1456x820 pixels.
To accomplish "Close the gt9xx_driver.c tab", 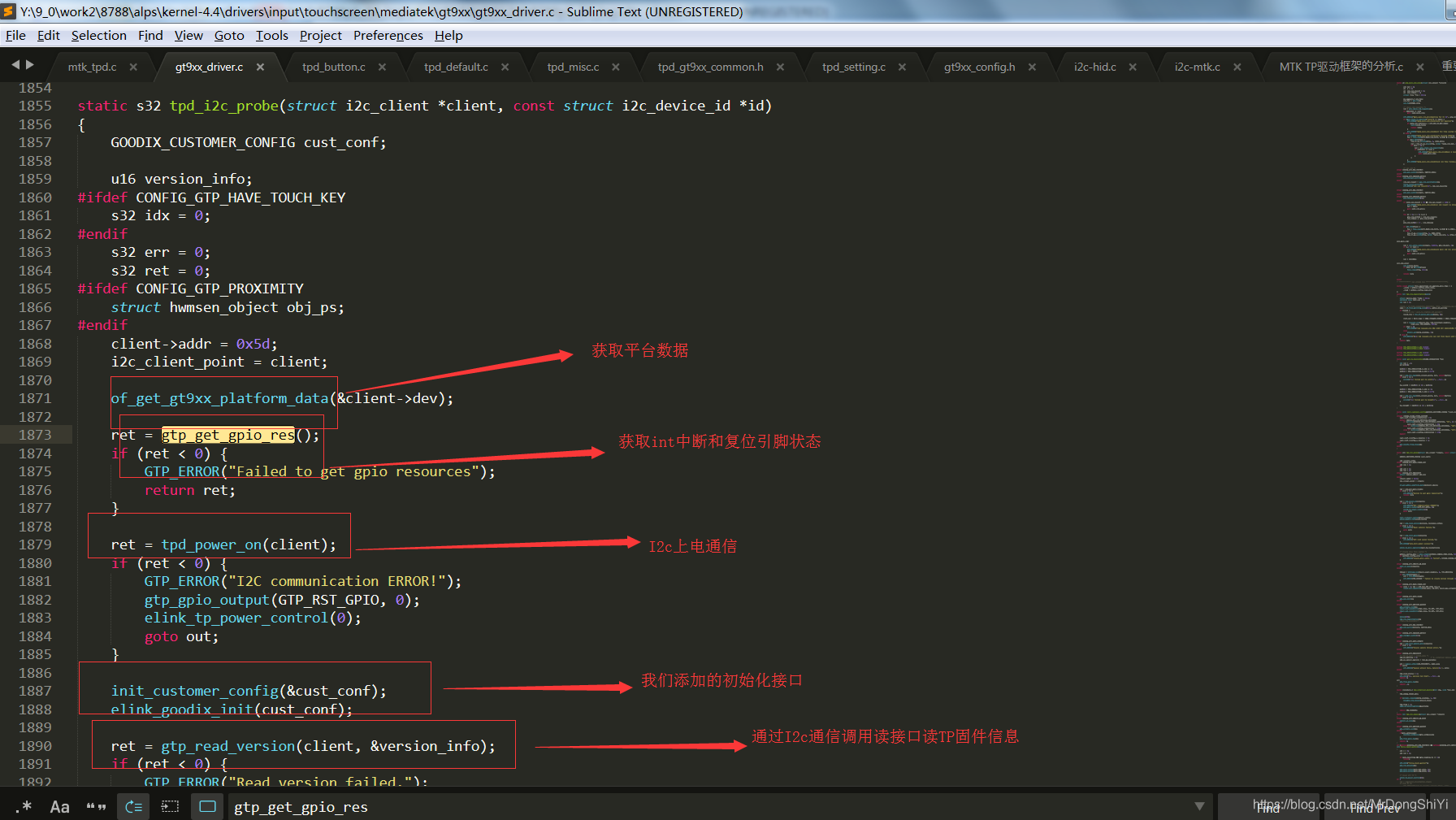I will [x=260, y=67].
